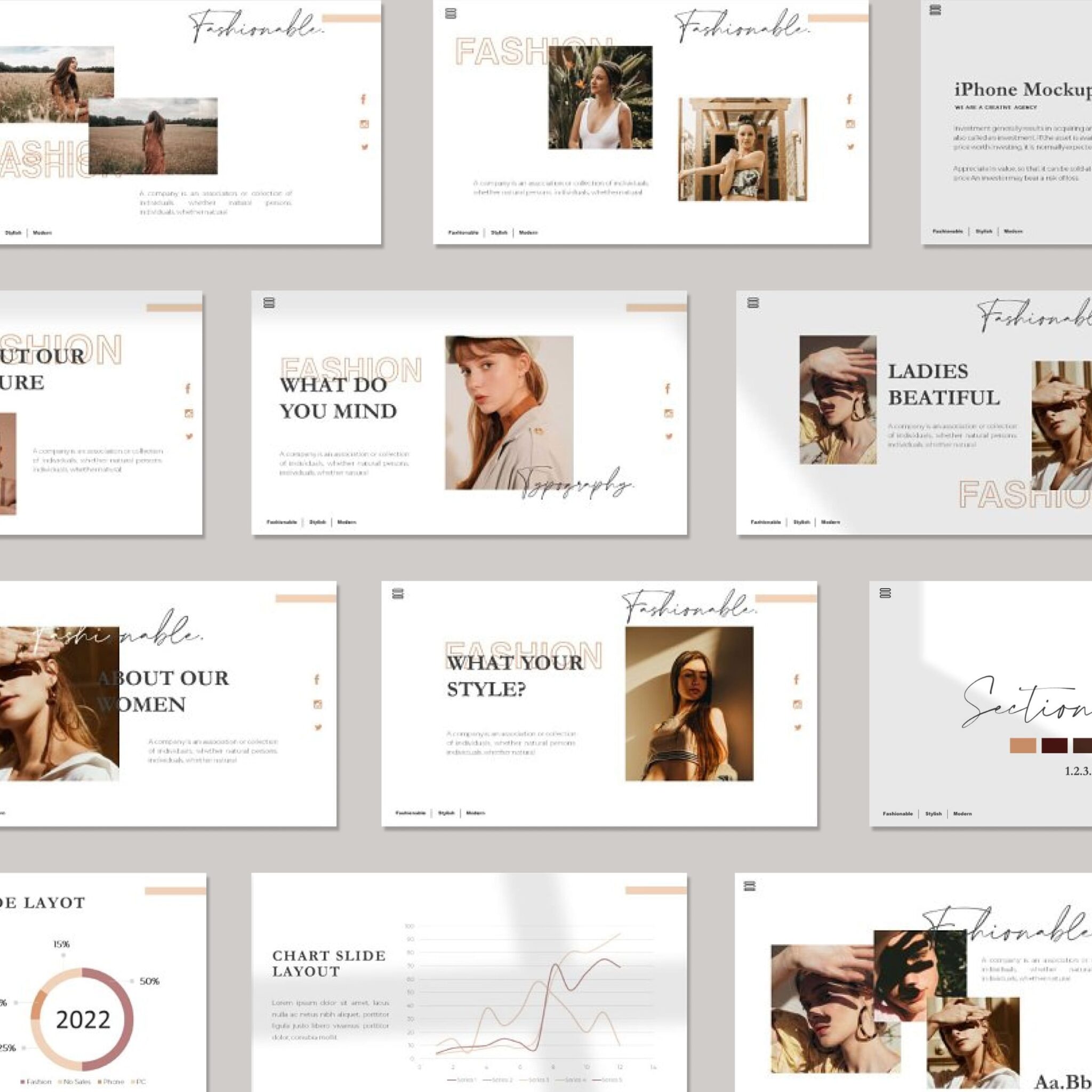The image size is (1092, 1092).
Task: Click the Facebook icon beside the pergola model photo
Action: pos(849,100)
